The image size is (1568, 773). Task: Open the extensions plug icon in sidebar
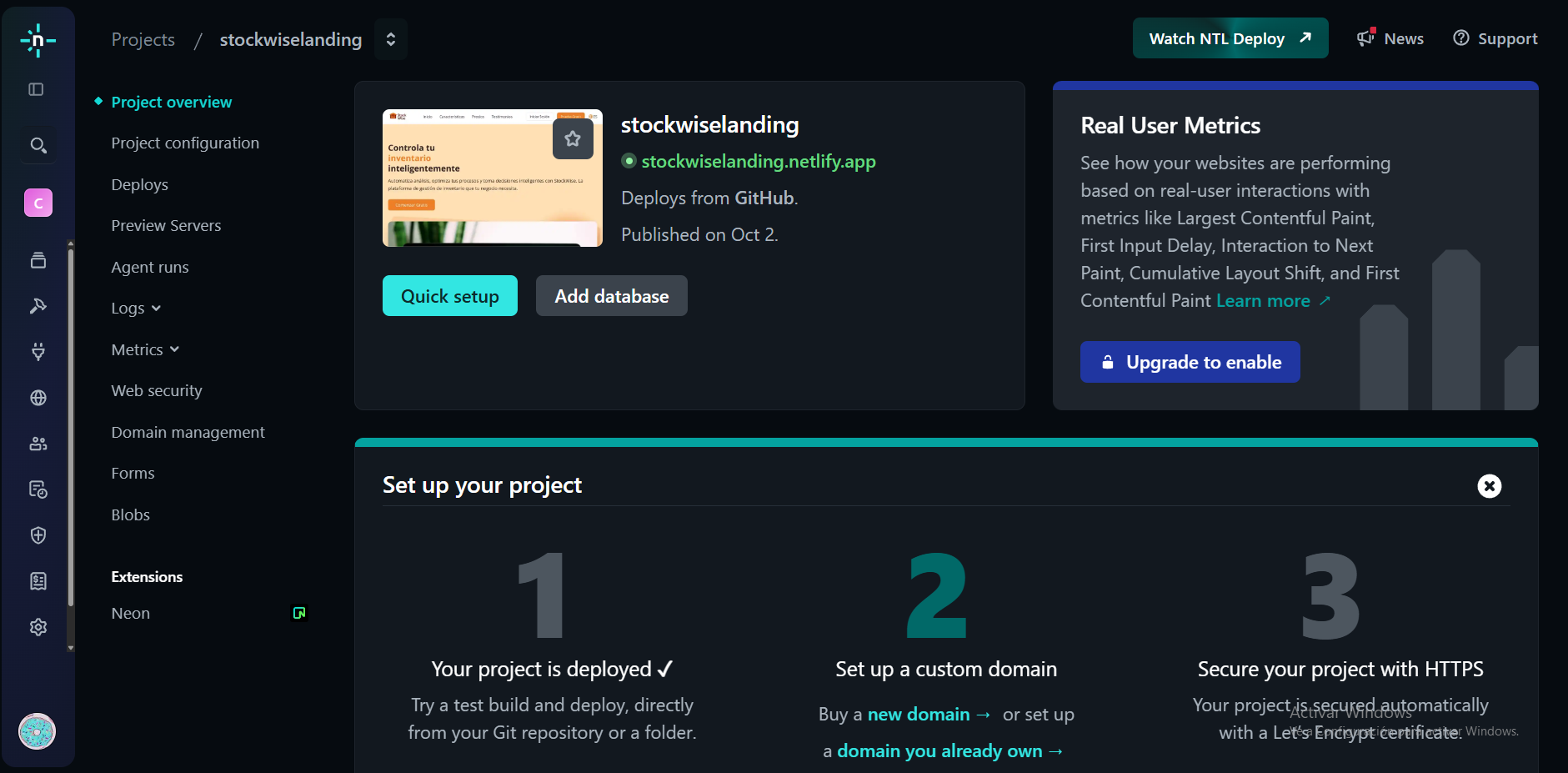pos(38,352)
